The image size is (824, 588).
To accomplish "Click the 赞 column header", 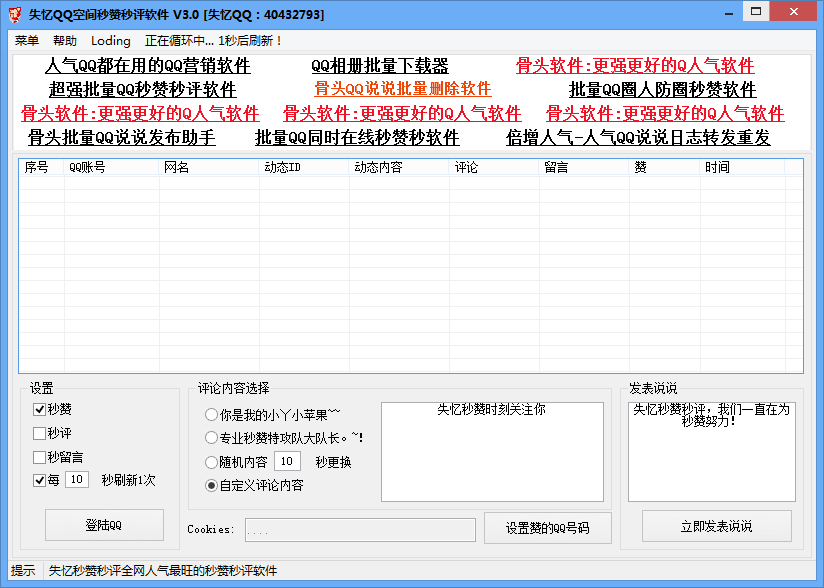I will tap(665, 167).
